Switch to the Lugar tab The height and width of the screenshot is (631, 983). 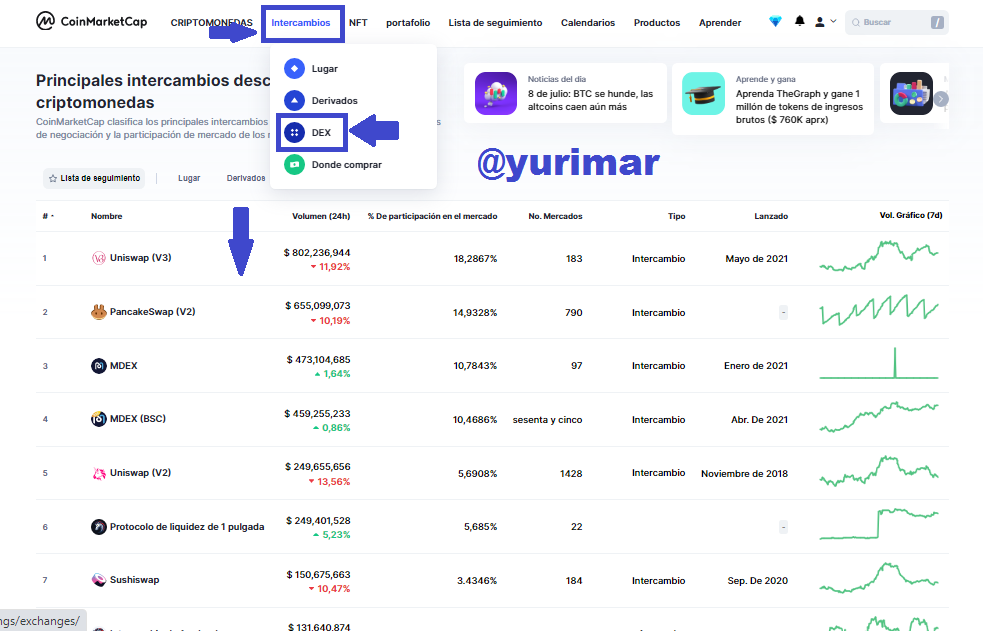point(189,178)
